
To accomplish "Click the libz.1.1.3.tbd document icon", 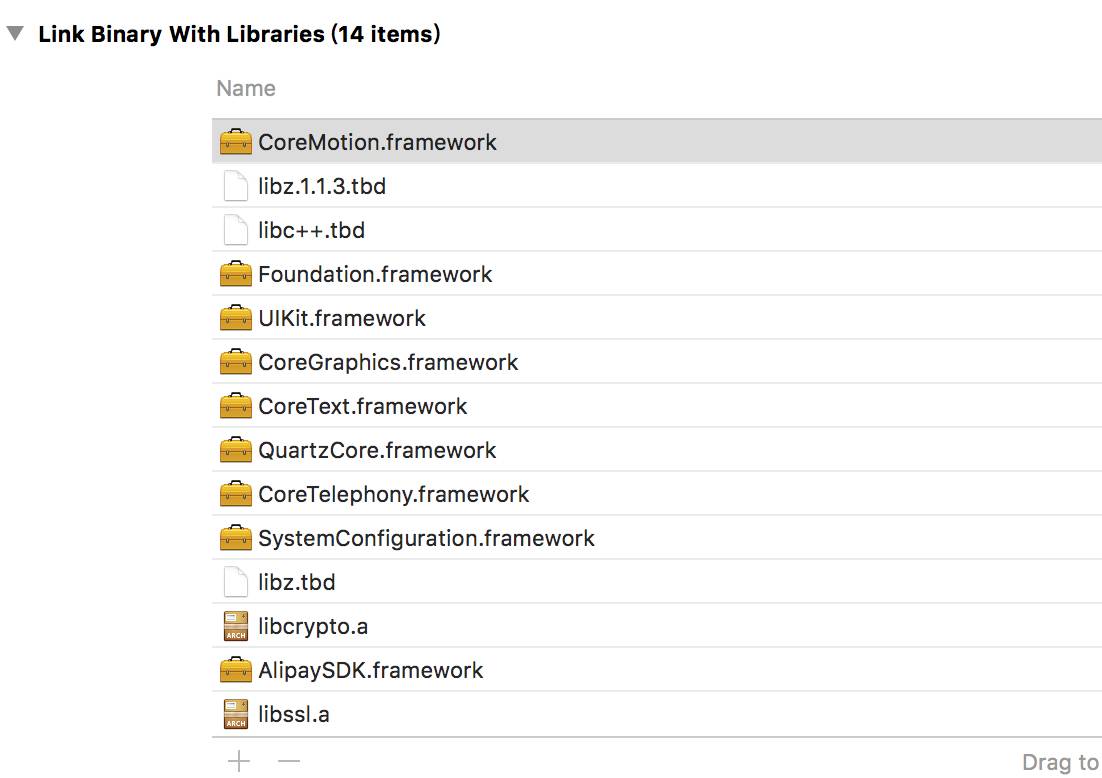I will (235, 186).
